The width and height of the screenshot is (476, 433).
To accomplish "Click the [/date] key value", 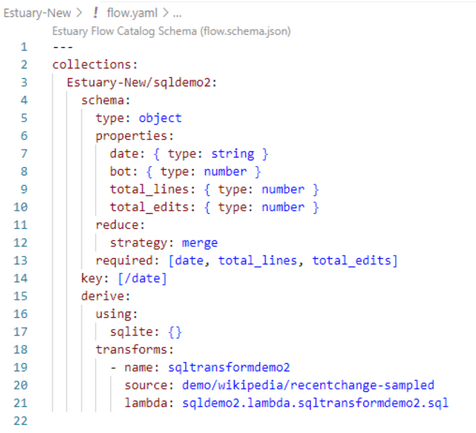I will tap(142, 278).
